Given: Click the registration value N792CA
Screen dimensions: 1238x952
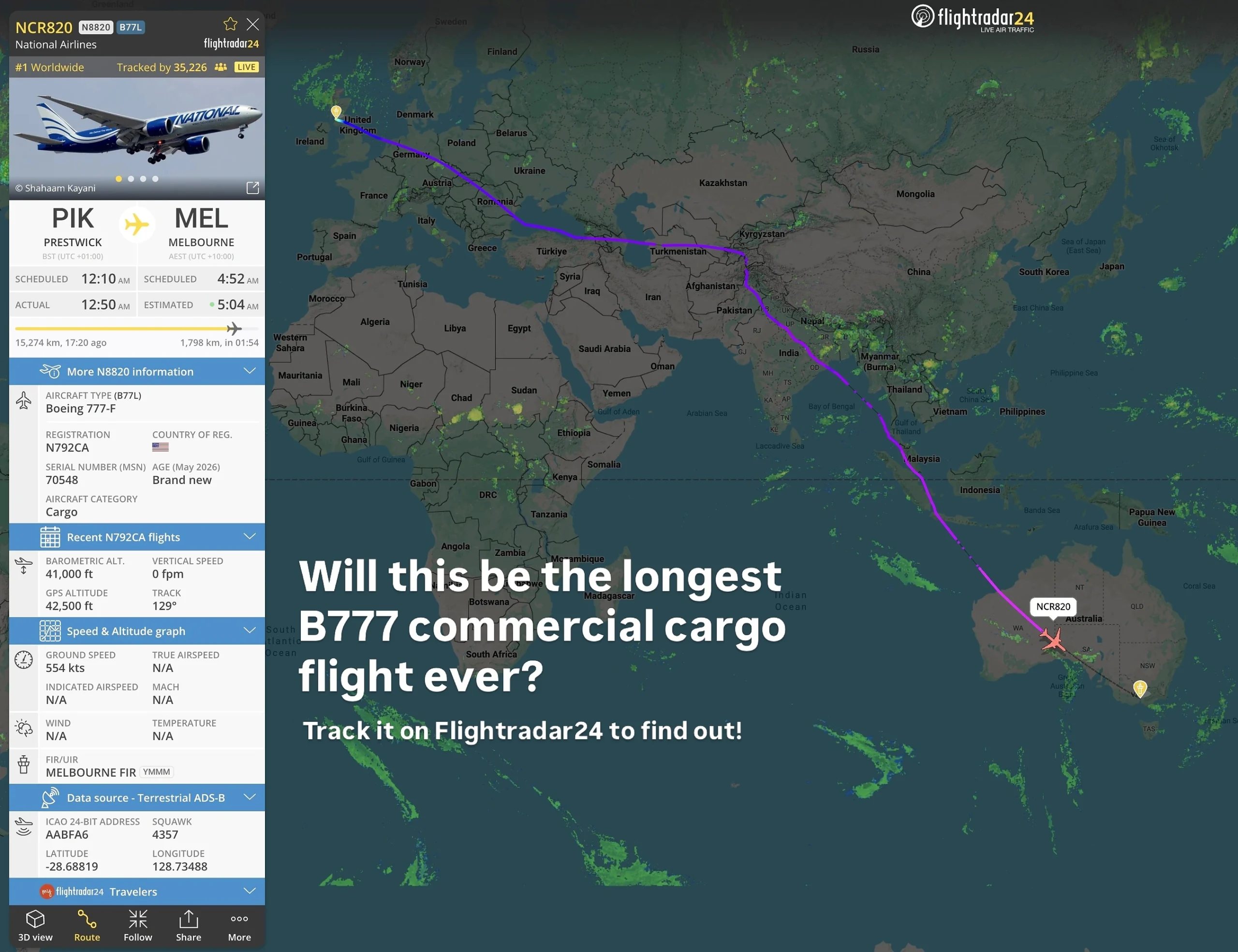Looking at the screenshot, I should pos(67,448).
